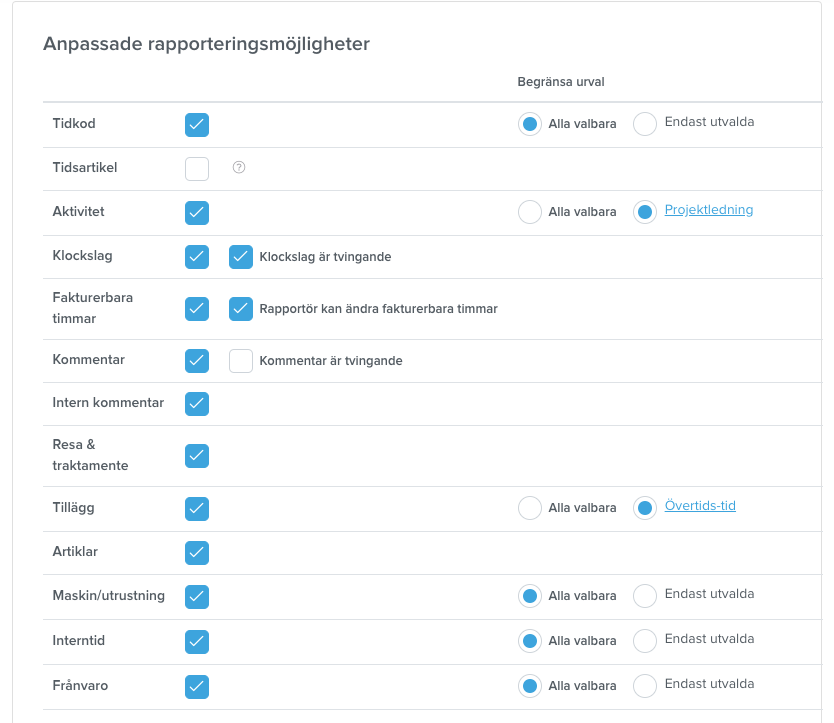This screenshot has height=723, width=834.
Task: Toggle 'Rapportör kan ändra fakturerbara timmar'
Action: pos(241,309)
